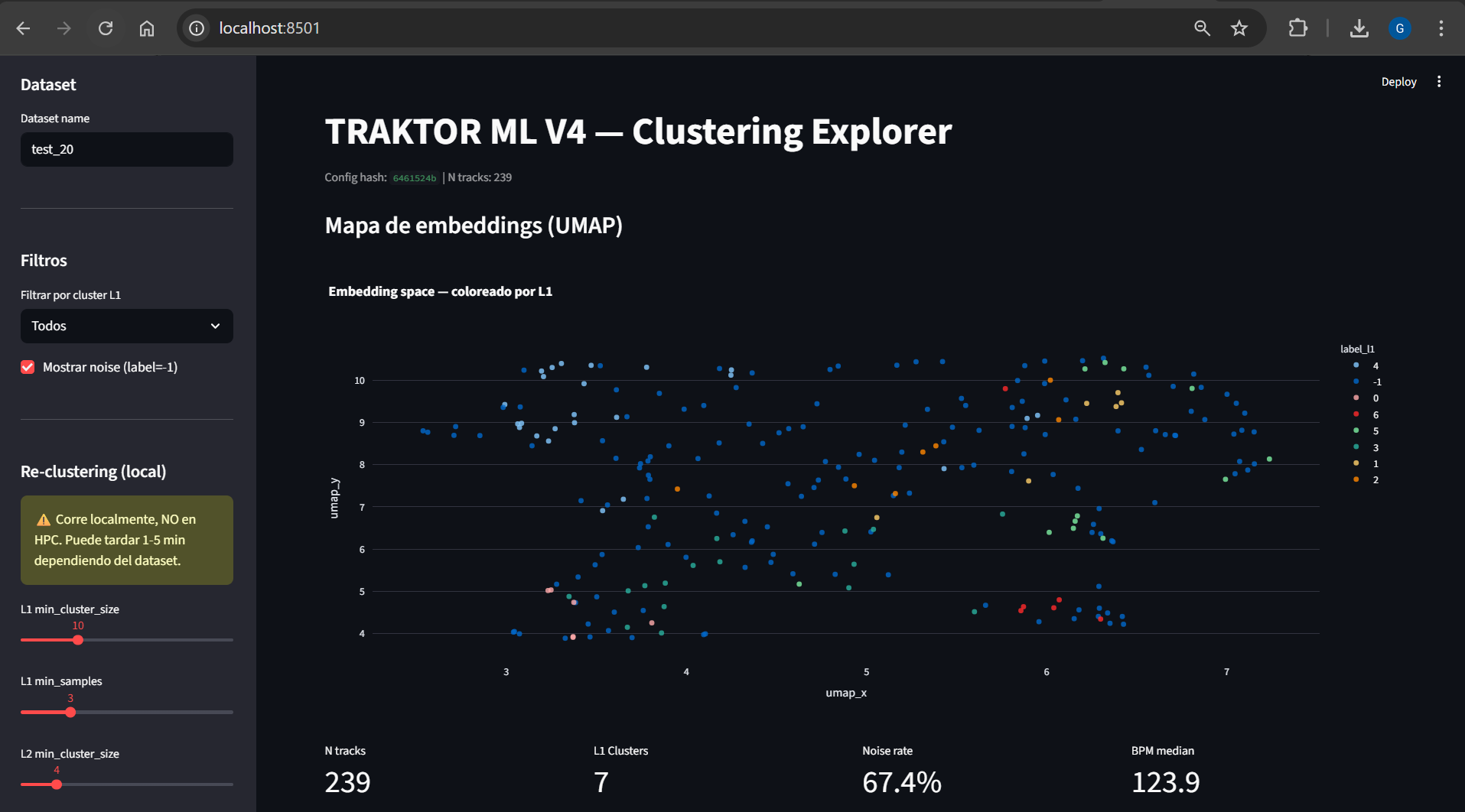Click the L1 min_cluster_size slider handle
Screen dimensions: 1465x812
[x=78, y=640]
